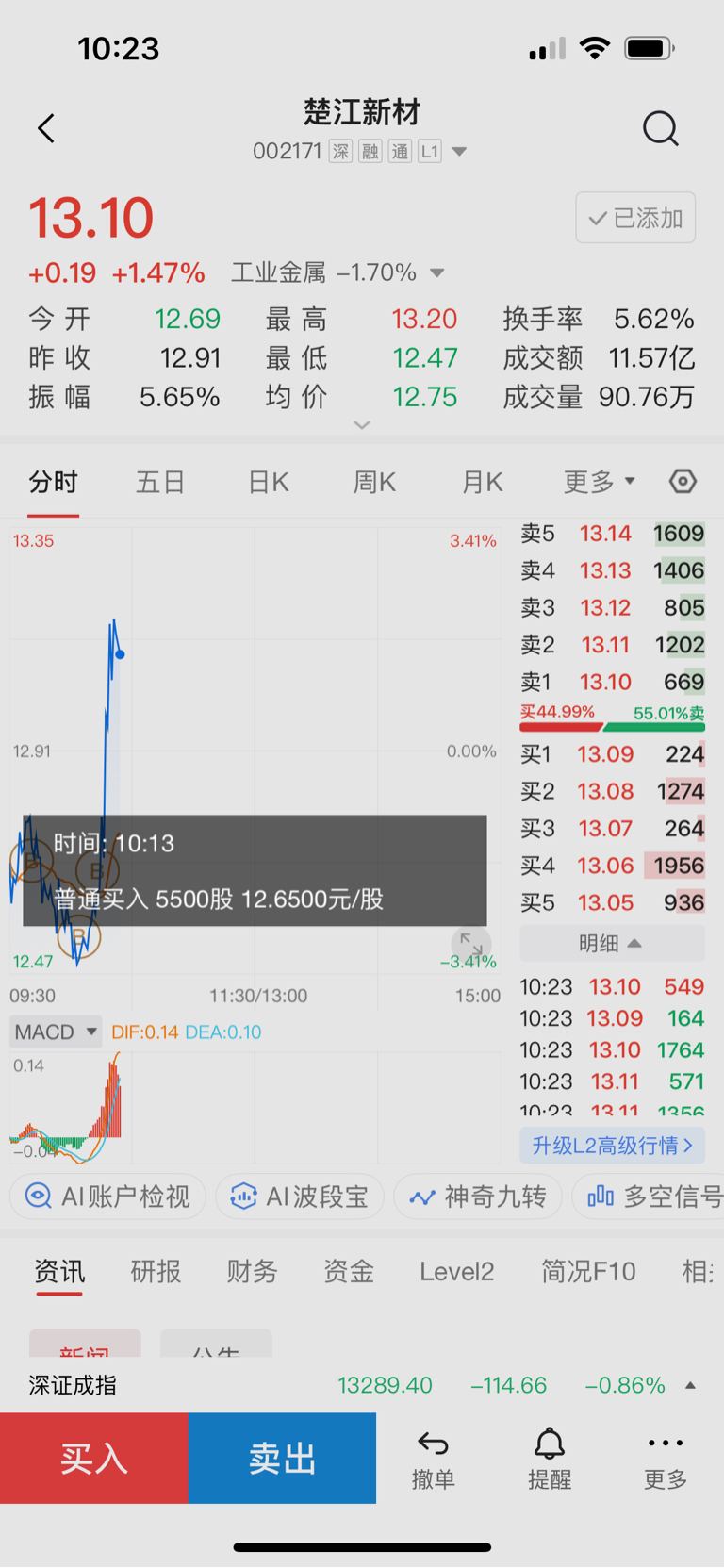Switch to the 日K tab

pos(268,482)
